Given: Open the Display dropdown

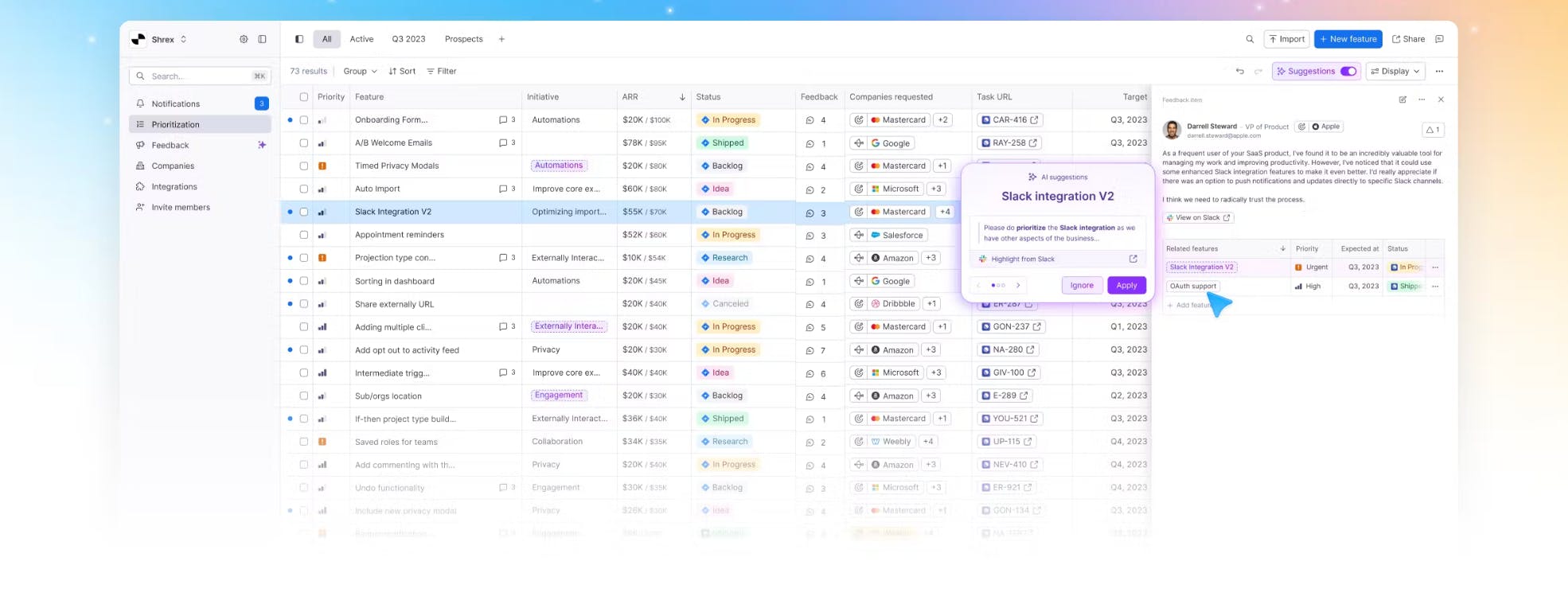Looking at the screenshot, I should point(1395,72).
